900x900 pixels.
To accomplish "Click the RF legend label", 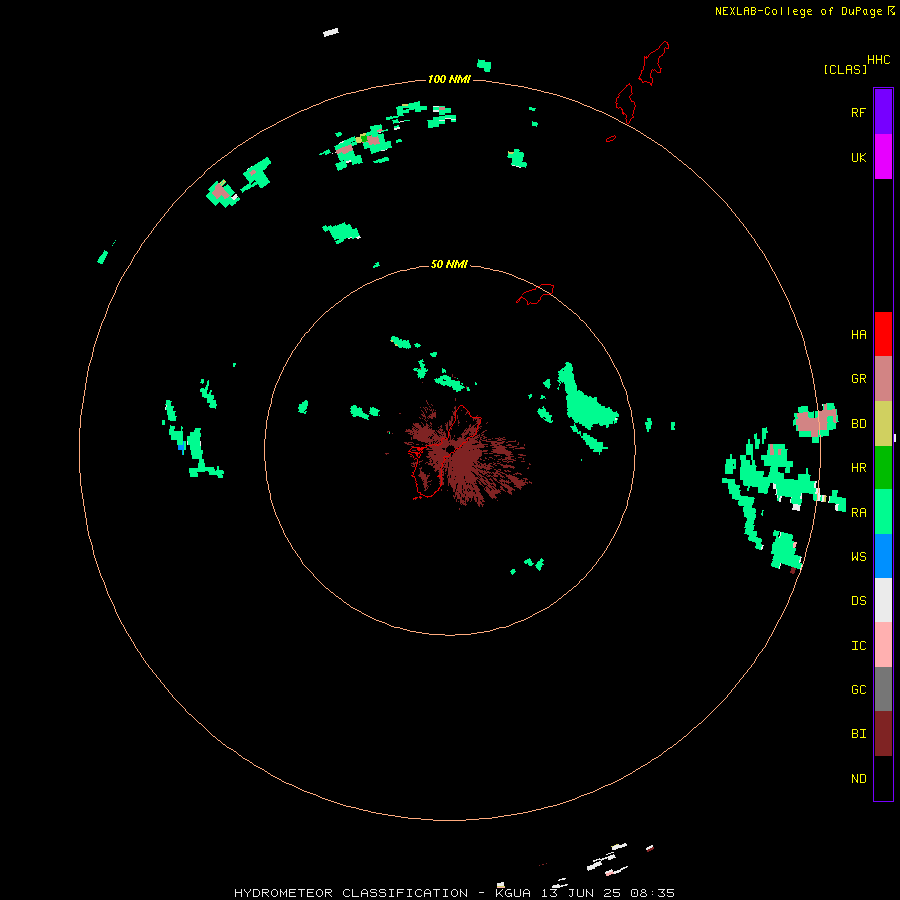I will tap(859, 112).
